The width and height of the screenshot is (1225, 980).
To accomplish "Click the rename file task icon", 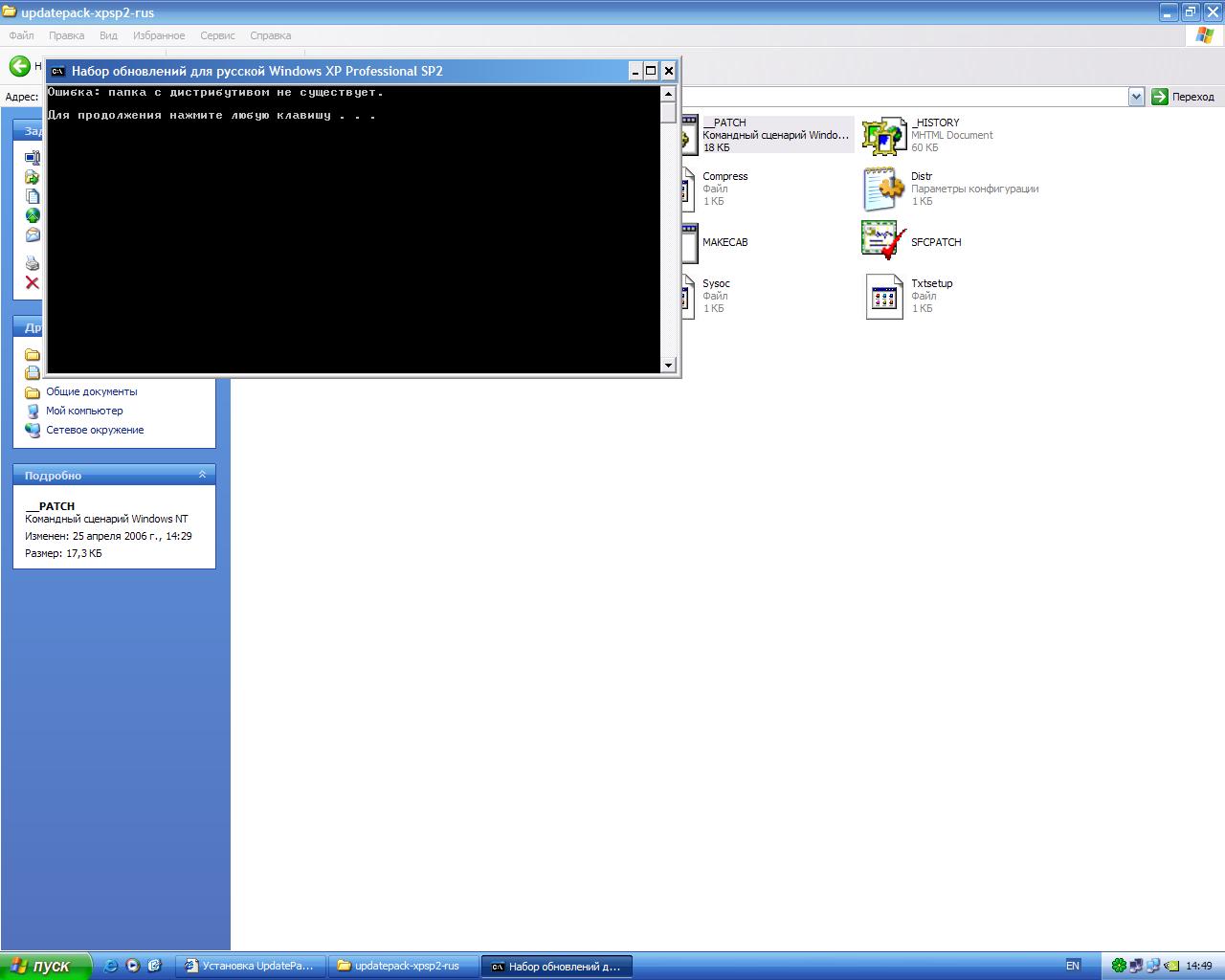I will click(x=33, y=158).
